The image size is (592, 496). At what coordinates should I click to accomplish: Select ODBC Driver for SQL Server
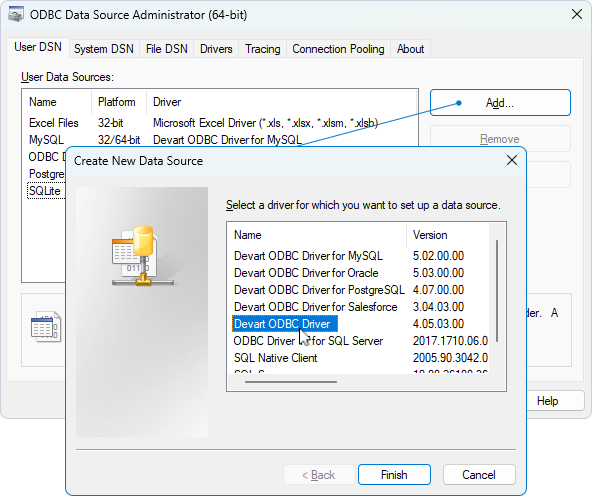(308, 341)
